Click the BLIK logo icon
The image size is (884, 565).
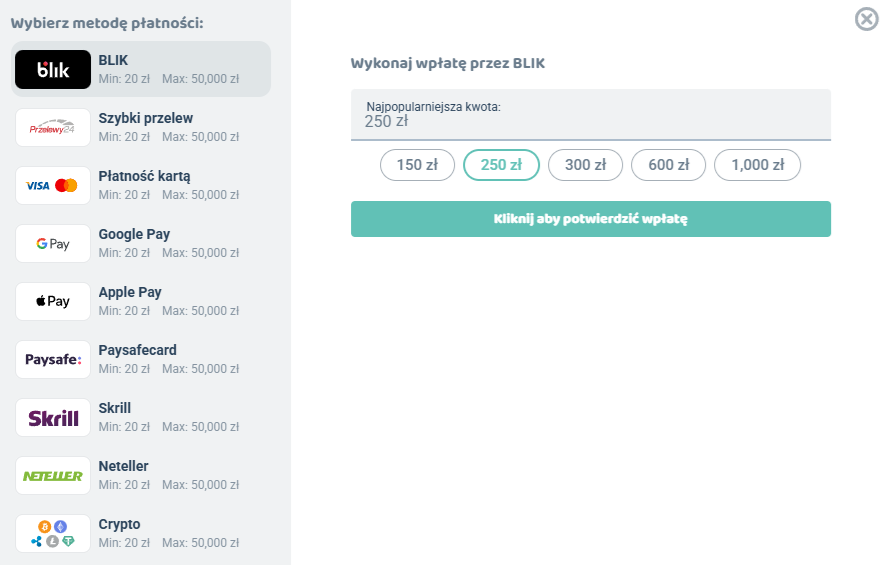pos(53,69)
